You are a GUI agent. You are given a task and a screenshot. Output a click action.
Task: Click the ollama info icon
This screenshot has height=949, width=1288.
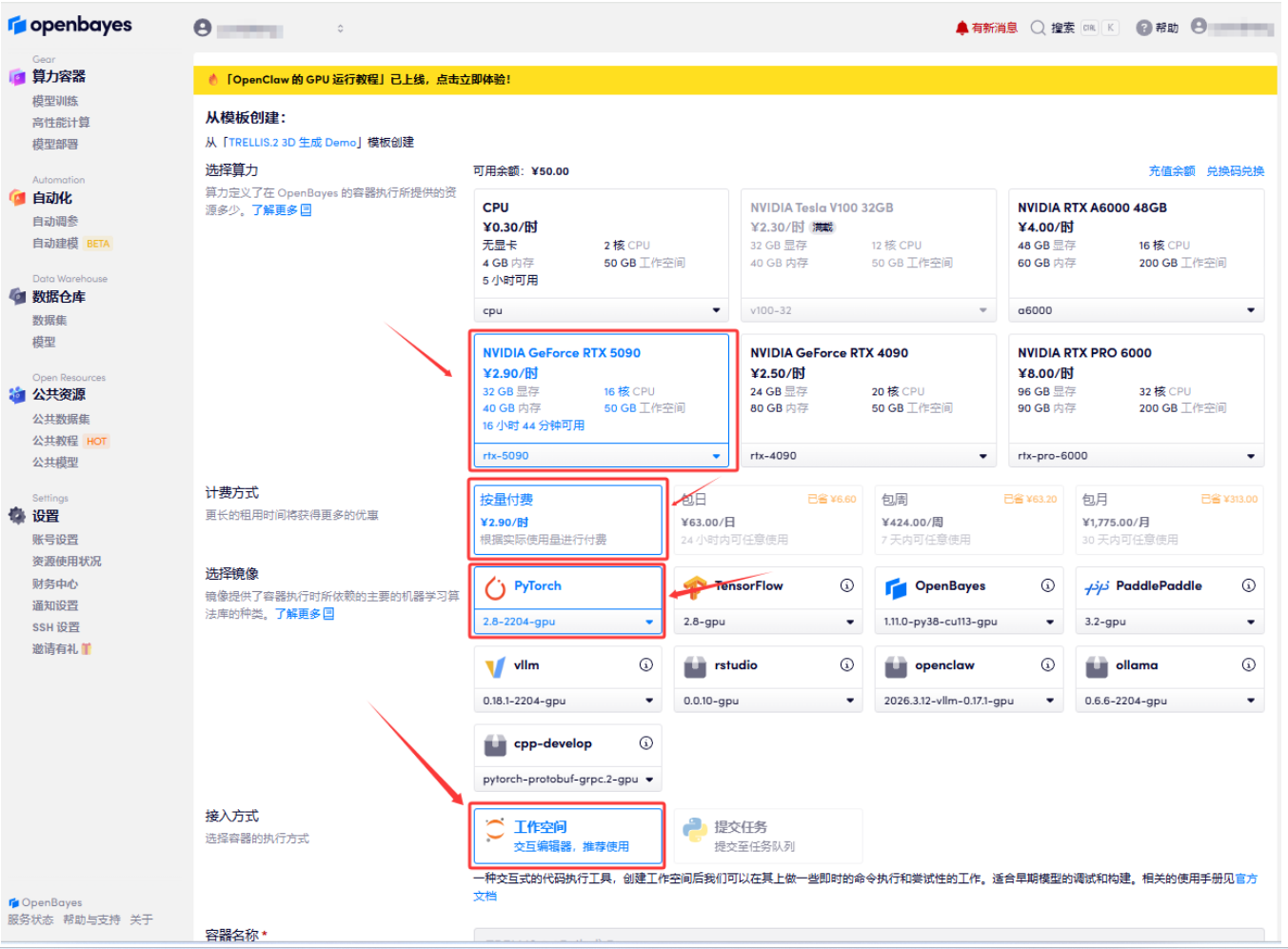click(x=1248, y=664)
